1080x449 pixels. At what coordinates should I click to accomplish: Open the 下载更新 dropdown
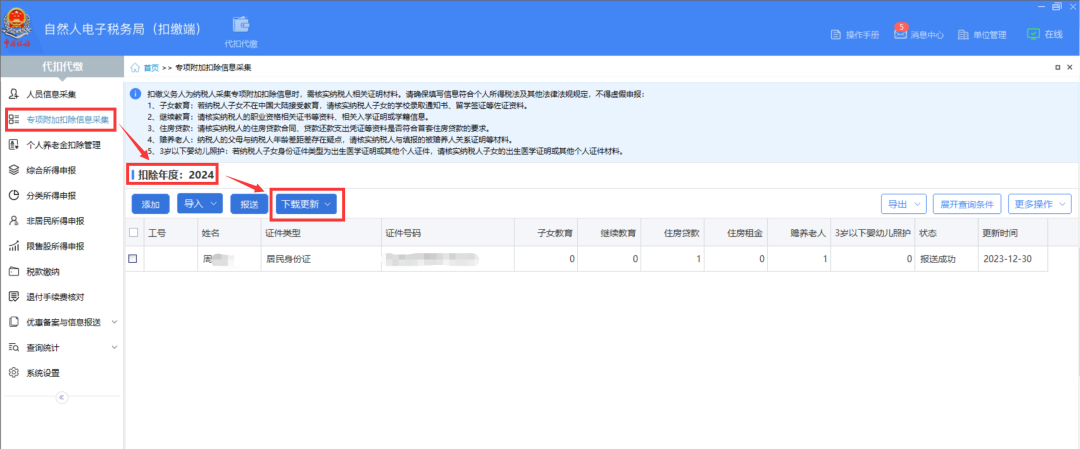click(306, 204)
